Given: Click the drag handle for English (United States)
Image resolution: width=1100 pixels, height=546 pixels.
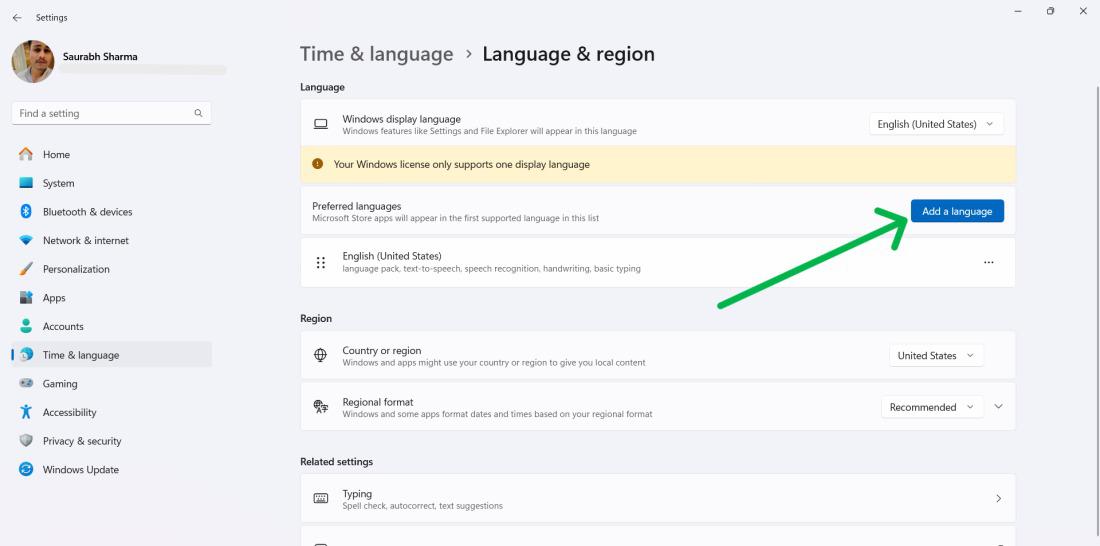Looking at the screenshot, I should tap(321, 262).
